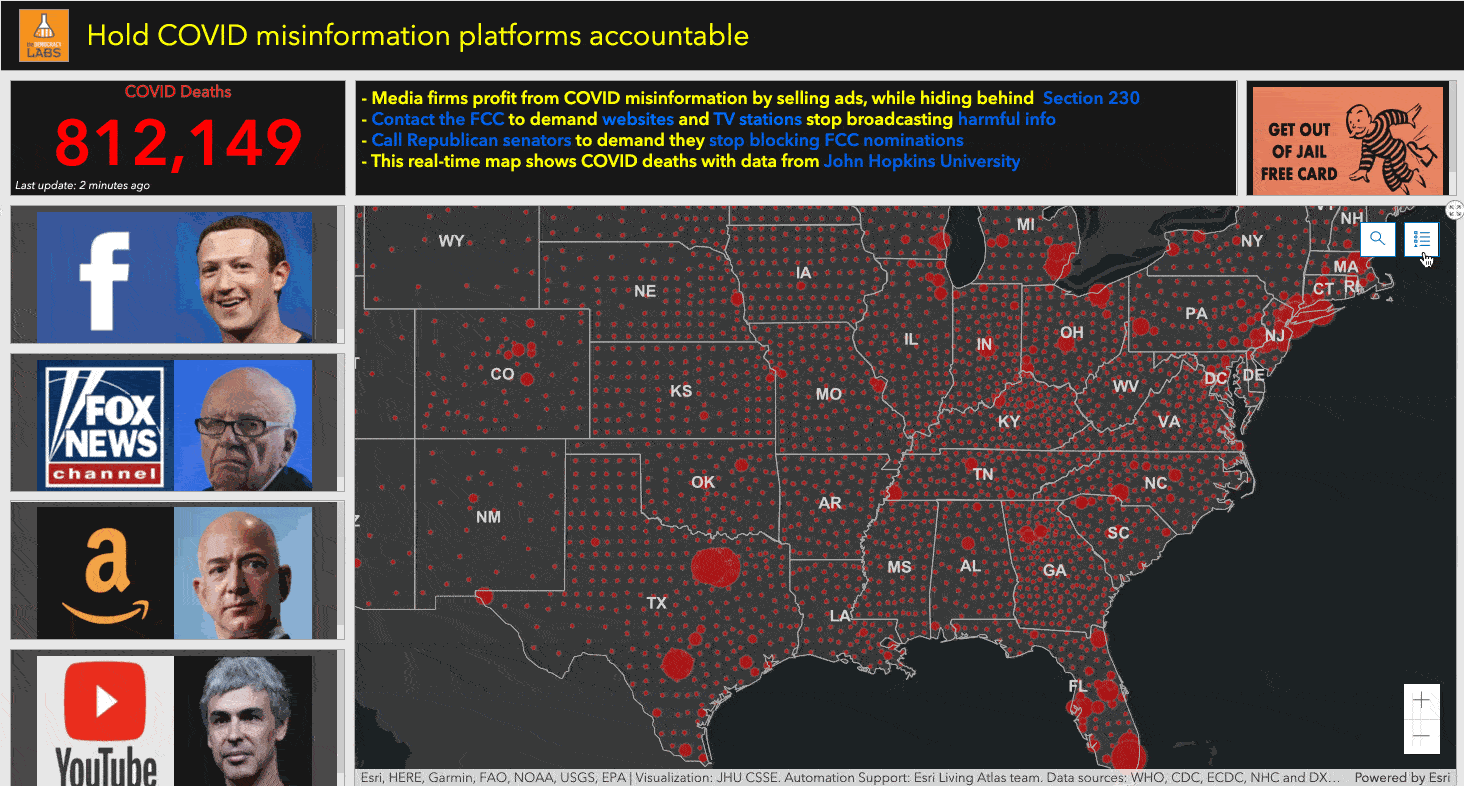This screenshot has height=786, width=1464.
Task: Open the websites link
Action: pos(638,119)
